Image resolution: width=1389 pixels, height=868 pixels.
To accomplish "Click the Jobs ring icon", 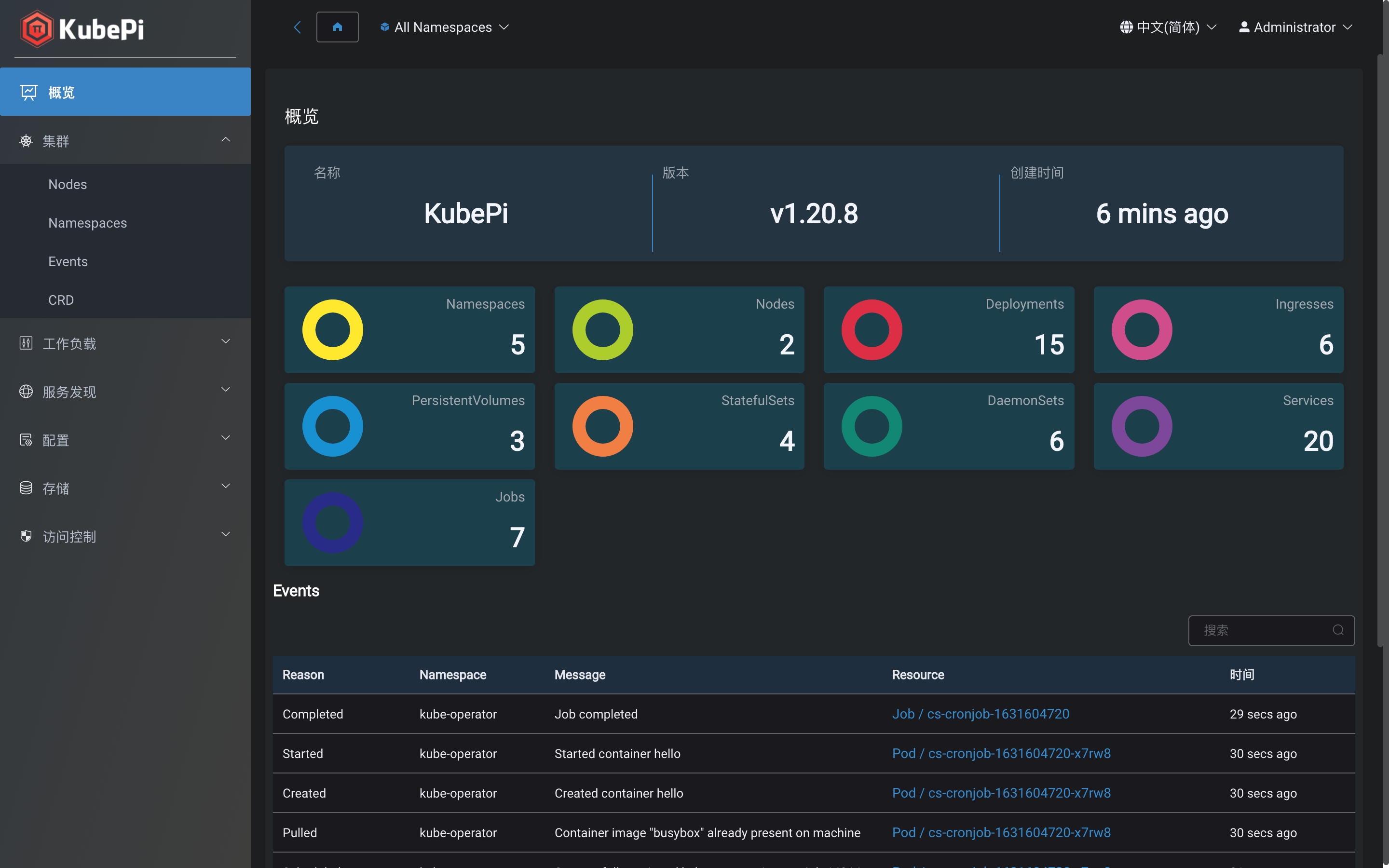I will (333, 521).
